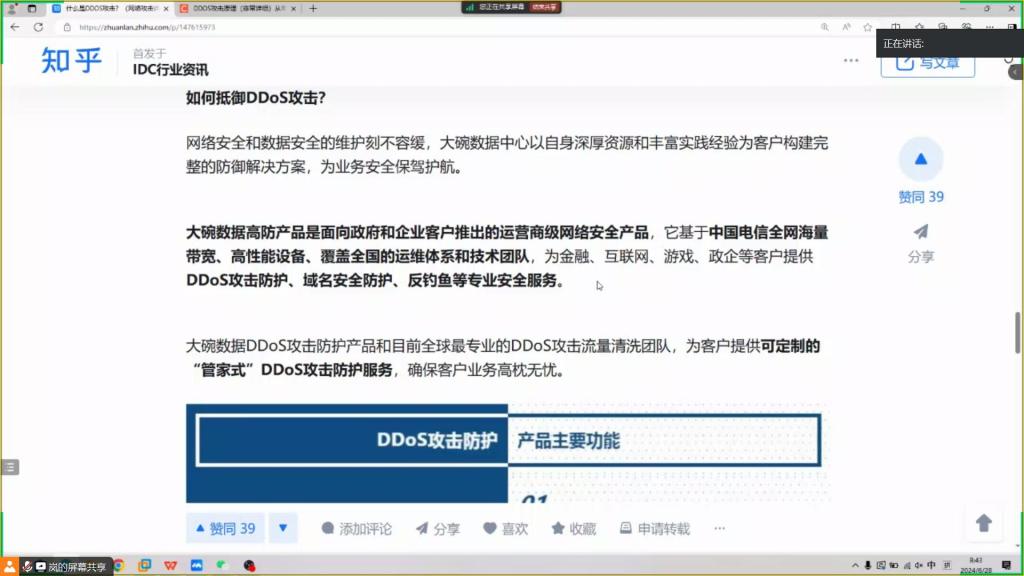Click the Zhihu logo

(71, 61)
